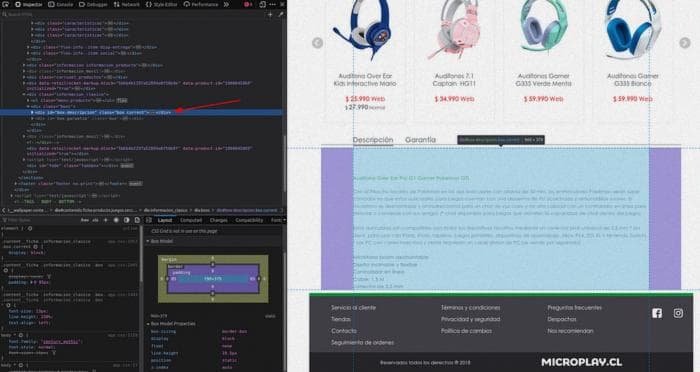Show more devtools tabs chevron
The height and width of the screenshot is (372, 700).
tap(226, 4)
